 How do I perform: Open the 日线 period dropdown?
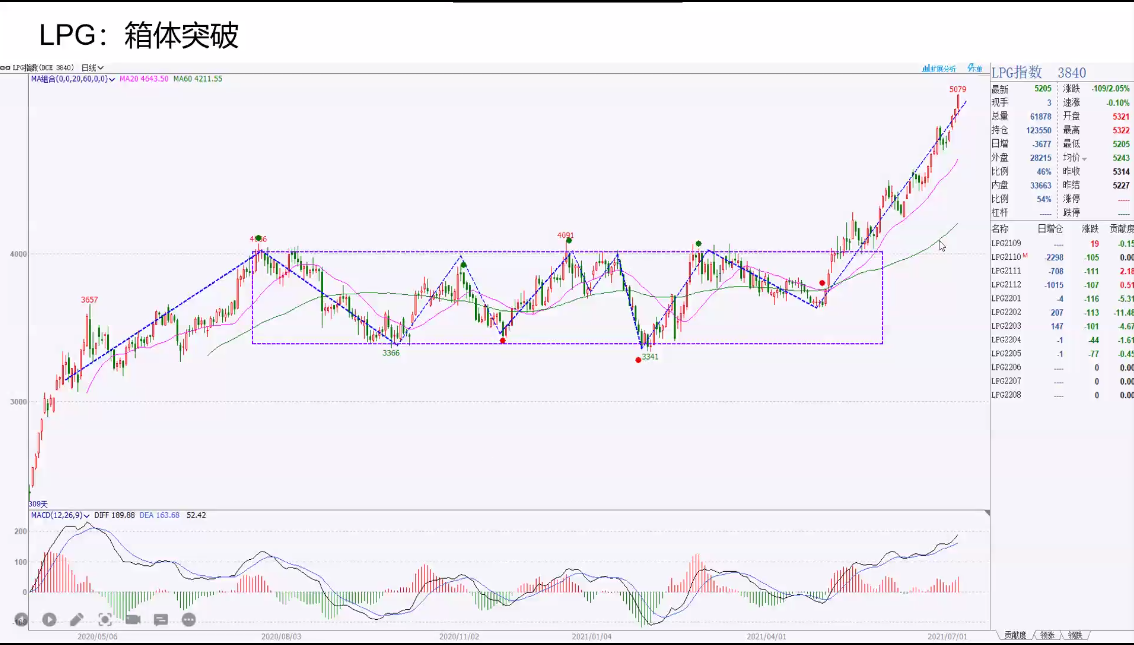[93, 68]
